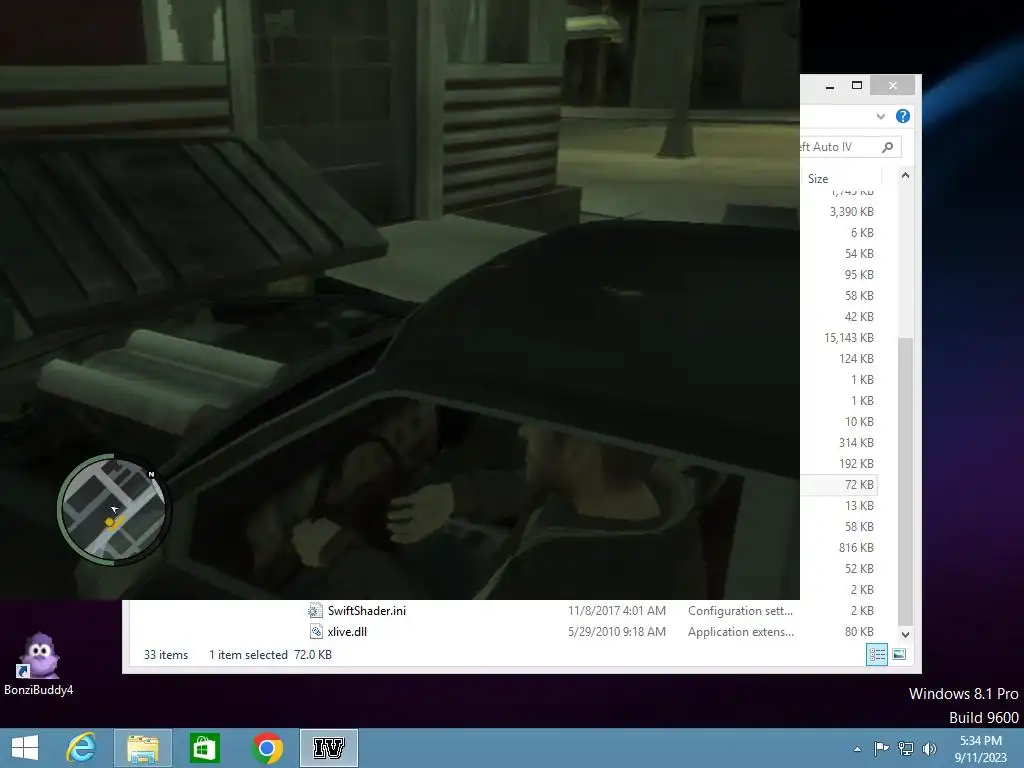Switch to the Details view icon
The width and height of the screenshot is (1024, 768).
coord(877,654)
